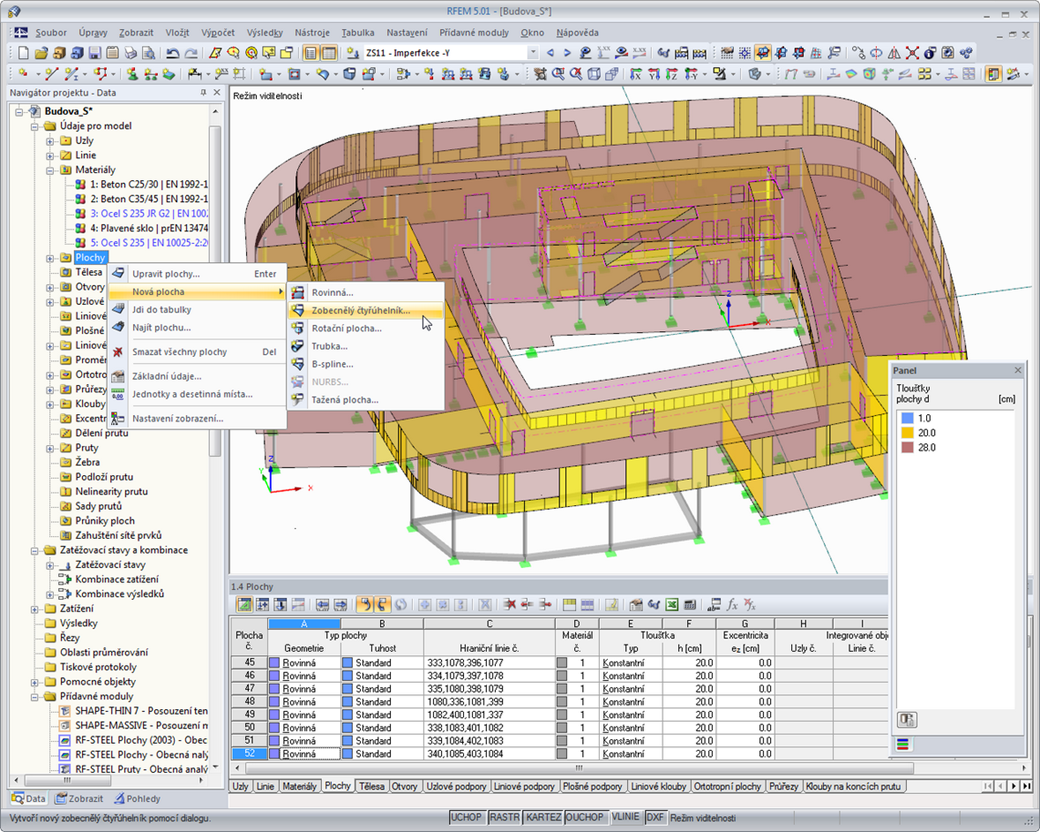Click the 28.0 thickness color swatch
The height and width of the screenshot is (832, 1040).
click(907, 447)
